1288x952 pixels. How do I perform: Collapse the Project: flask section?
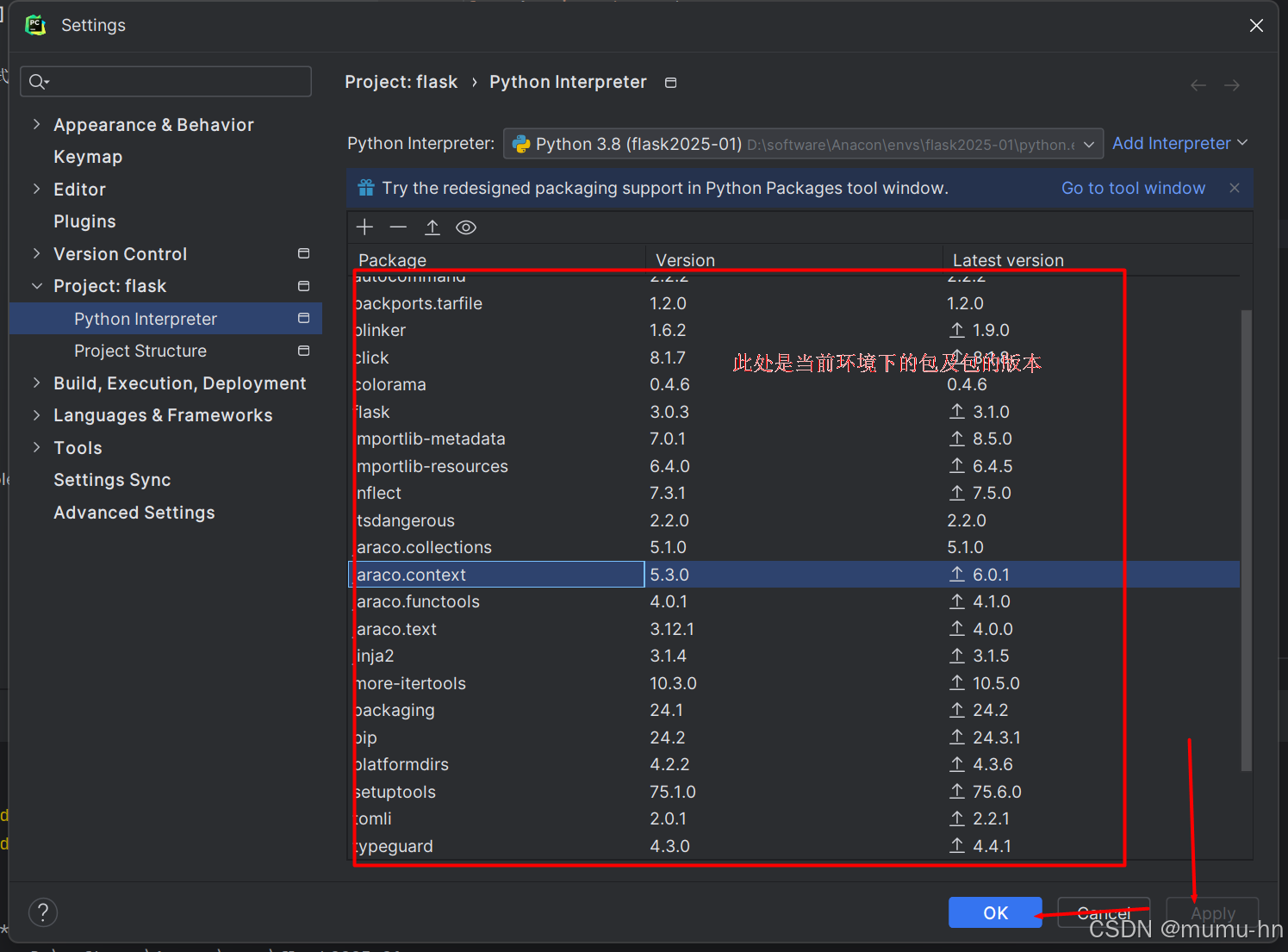tap(36, 285)
